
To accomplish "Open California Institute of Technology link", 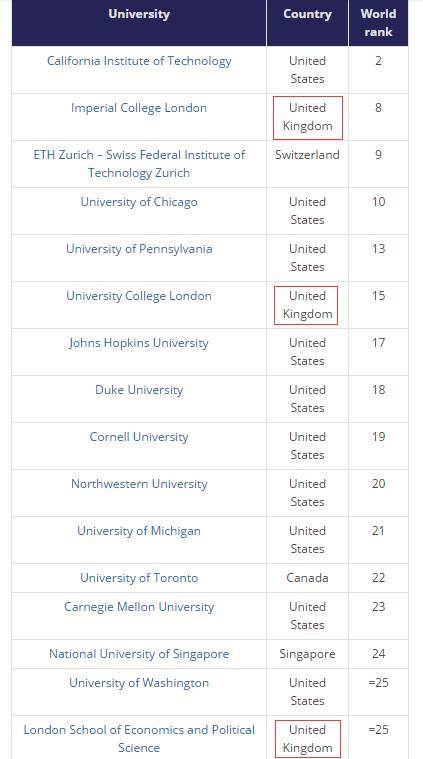I will (x=139, y=61).
